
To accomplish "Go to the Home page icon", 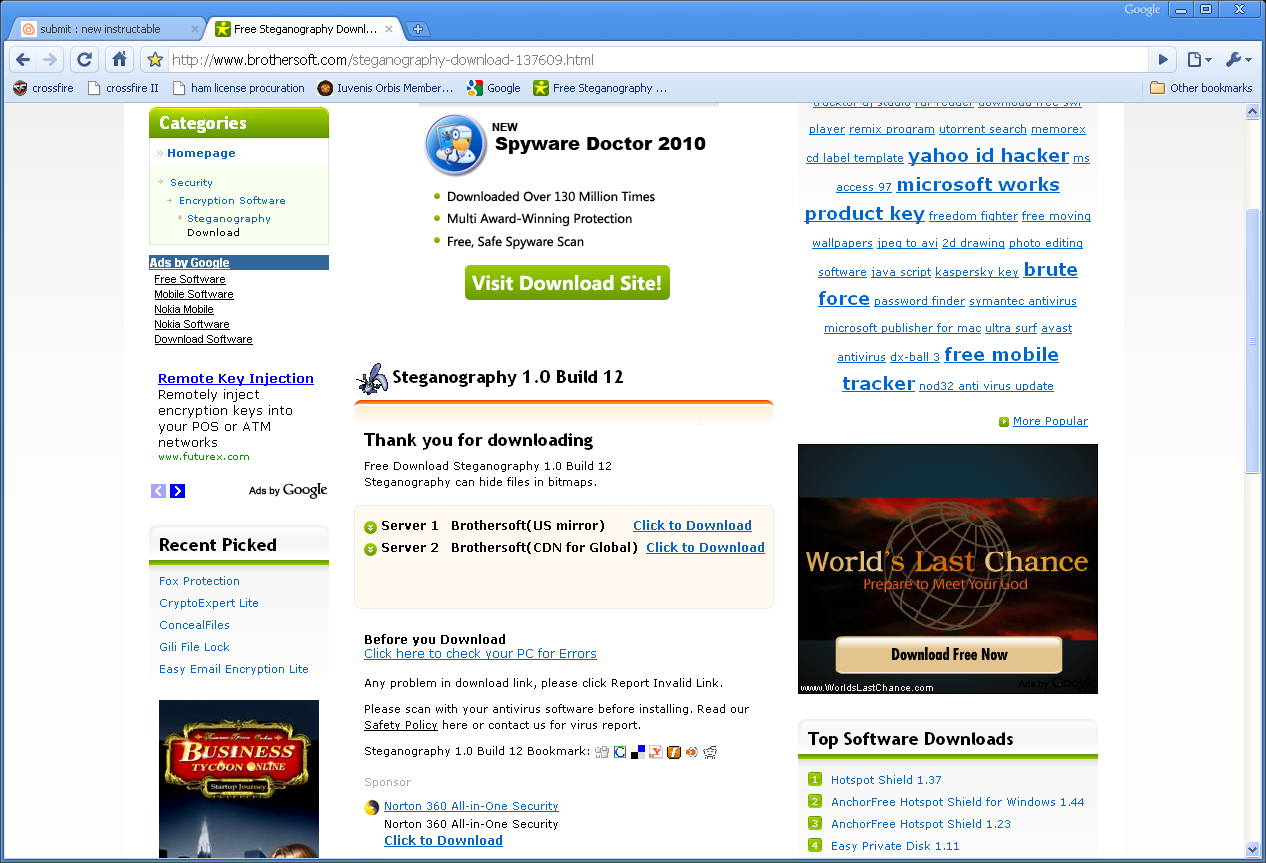I will pyautogui.click(x=119, y=60).
